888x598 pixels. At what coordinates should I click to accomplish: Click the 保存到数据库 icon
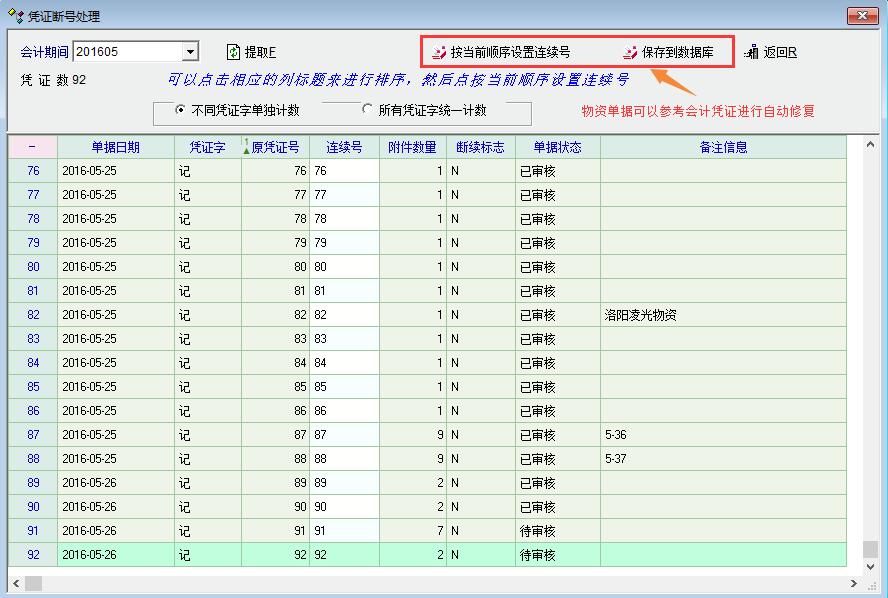pyautogui.click(x=630, y=52)
